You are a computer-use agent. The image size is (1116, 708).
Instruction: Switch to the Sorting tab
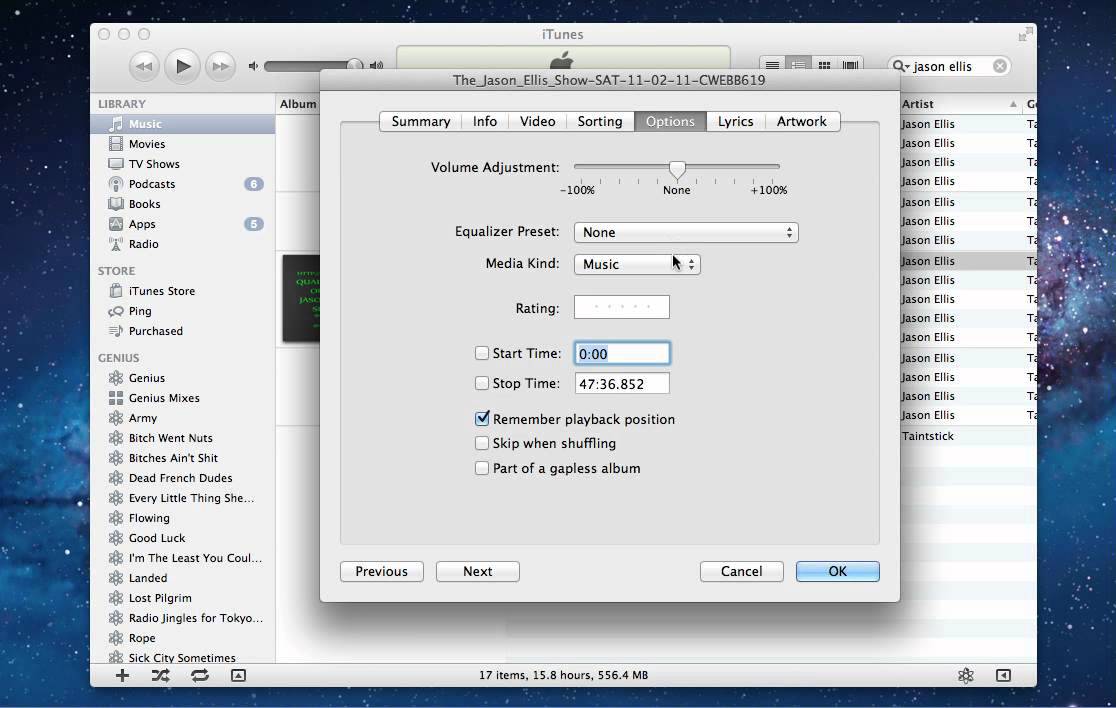[x=600, y=121]
